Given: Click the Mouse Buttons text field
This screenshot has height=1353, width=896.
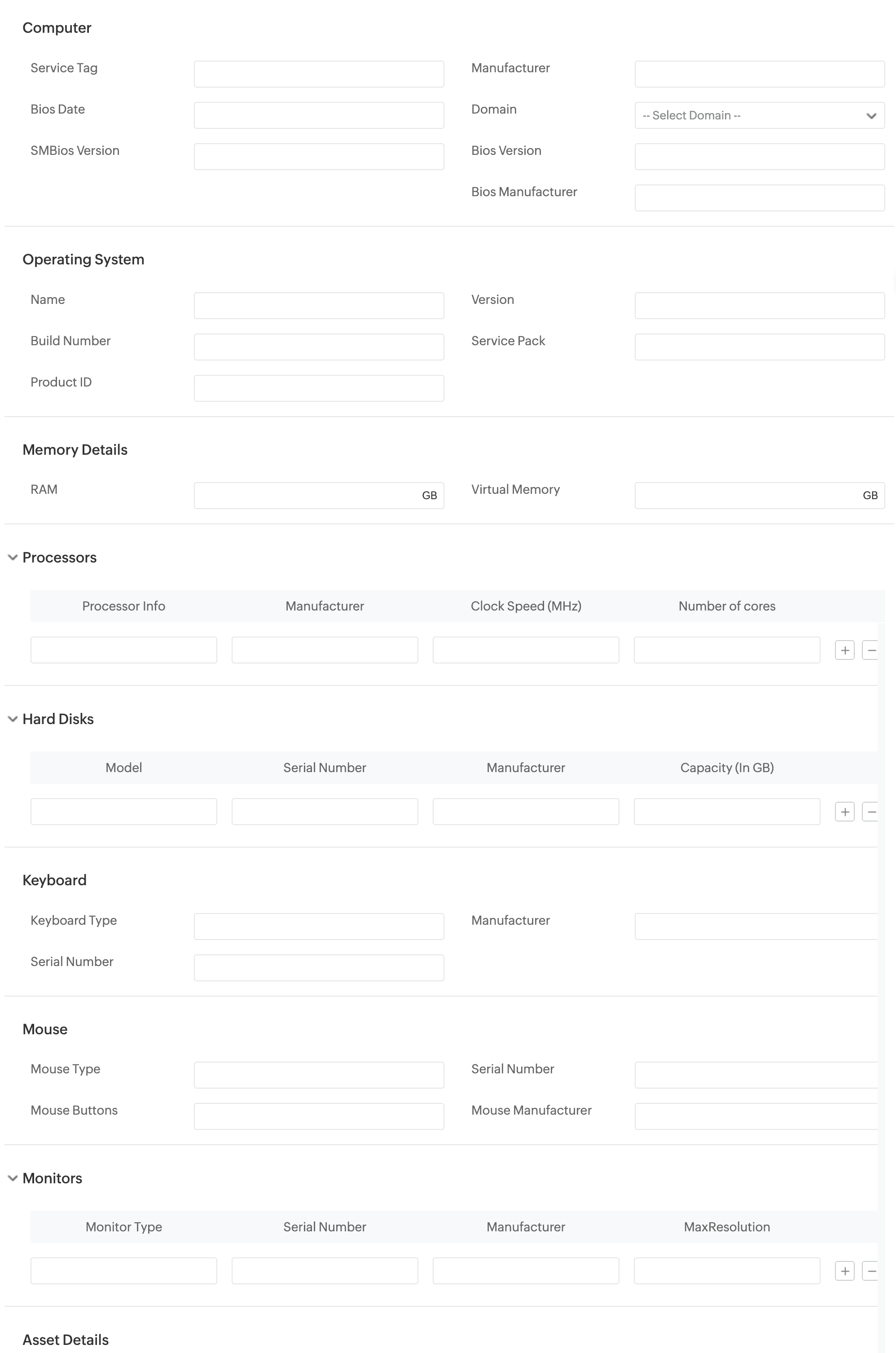Looking at the screenshot, I should (319, 1116).
